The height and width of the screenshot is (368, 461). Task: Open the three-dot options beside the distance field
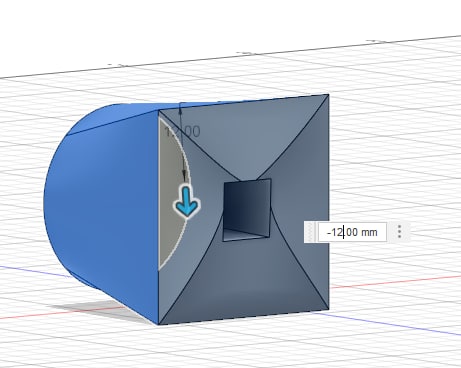click(x=399, y=231)
